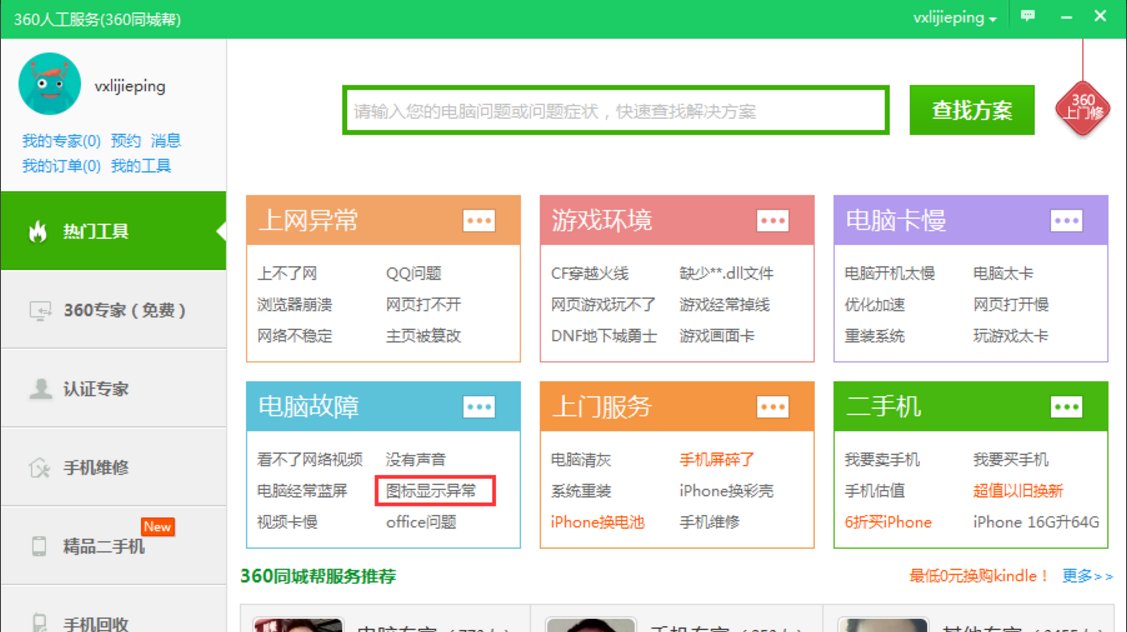Click the more options icon on 游戏环境 card
This screenshot has width=1127, height=632.
point(771,221)
